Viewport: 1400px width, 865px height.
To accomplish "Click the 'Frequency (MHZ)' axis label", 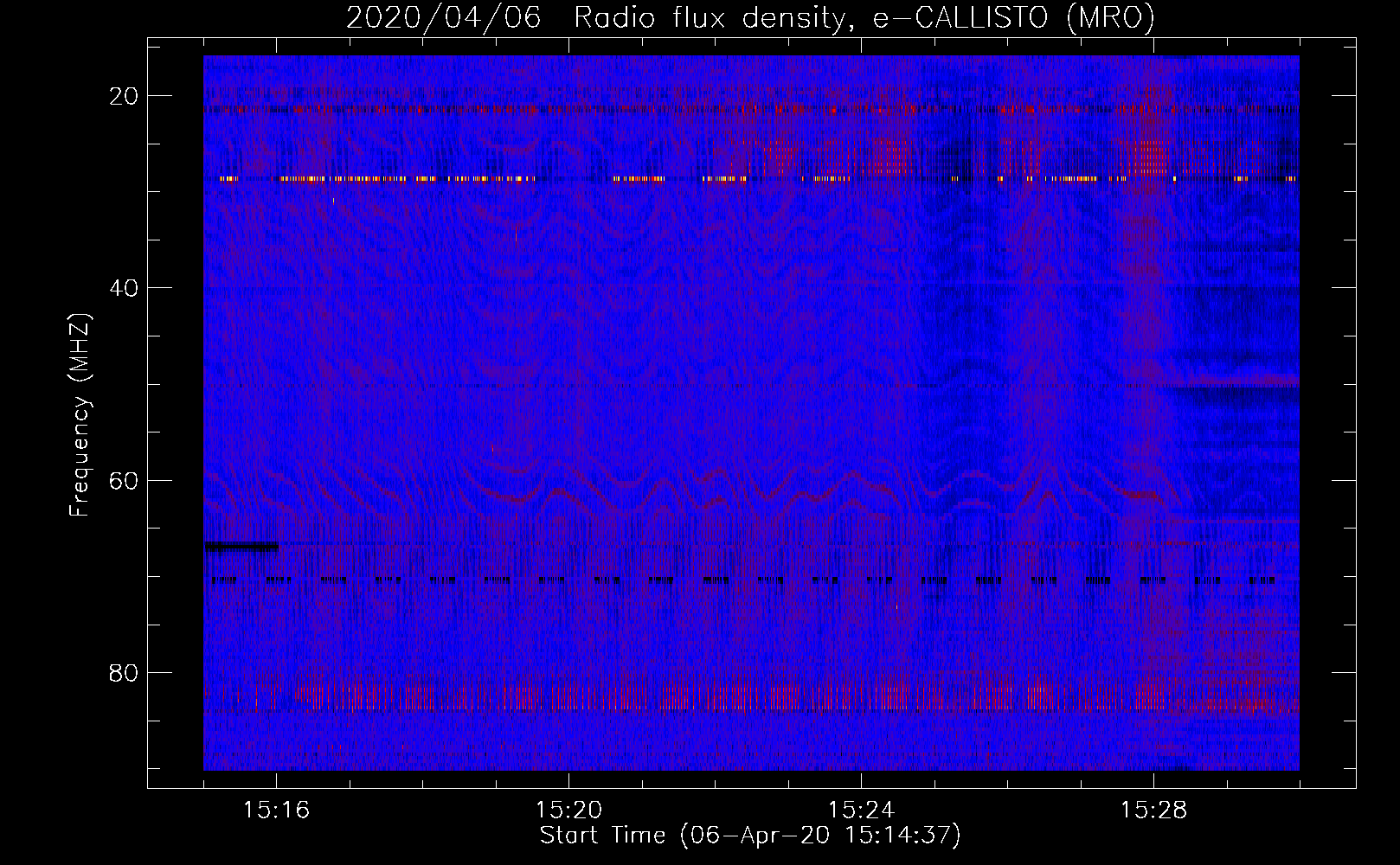I will (80, 415).
